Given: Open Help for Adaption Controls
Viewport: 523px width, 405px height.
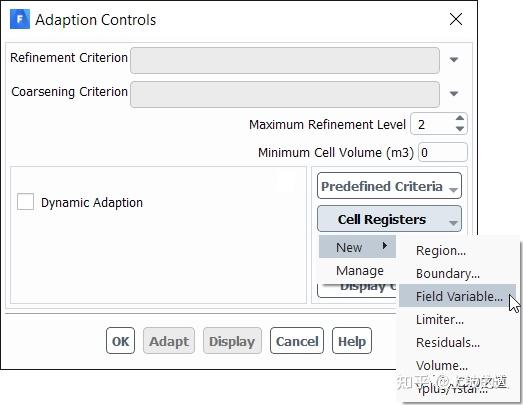Looking at the screenshot, I should [352, 341].
